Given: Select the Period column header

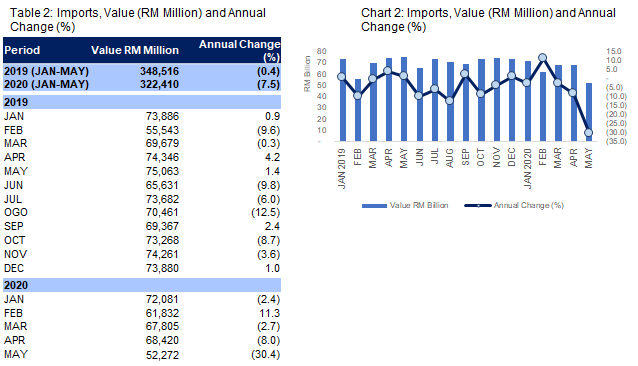Looking at the screenshot, I should click(22, 50).
